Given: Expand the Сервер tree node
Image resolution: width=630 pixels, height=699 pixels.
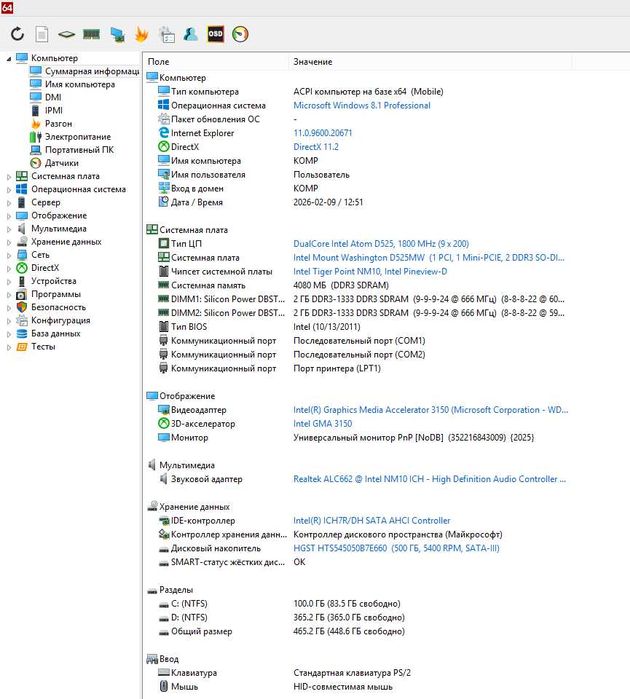Looking at the screenshot, I should [8, 203].
